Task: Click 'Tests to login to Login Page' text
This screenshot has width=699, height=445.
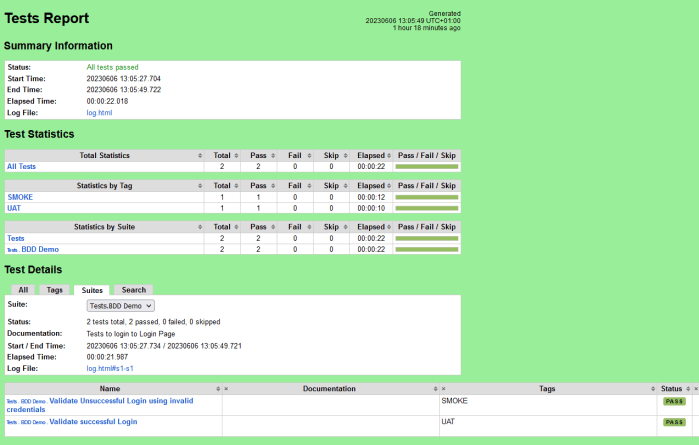Action: click(x=131, y=334)
